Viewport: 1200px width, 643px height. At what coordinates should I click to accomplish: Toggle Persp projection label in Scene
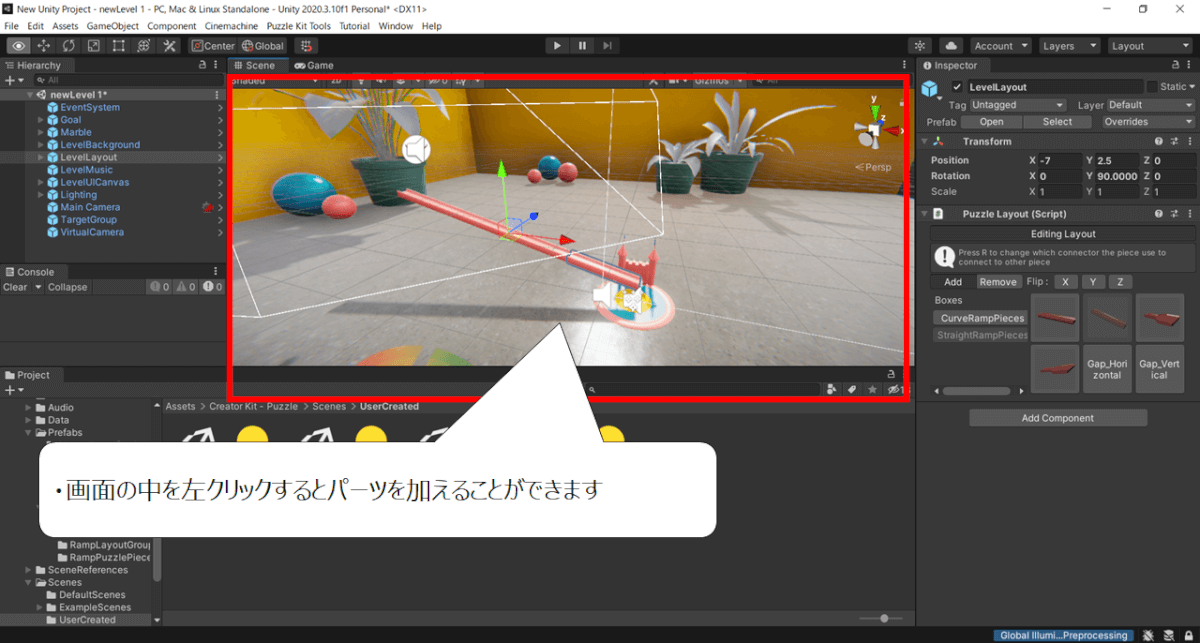(x=872, y=167)
